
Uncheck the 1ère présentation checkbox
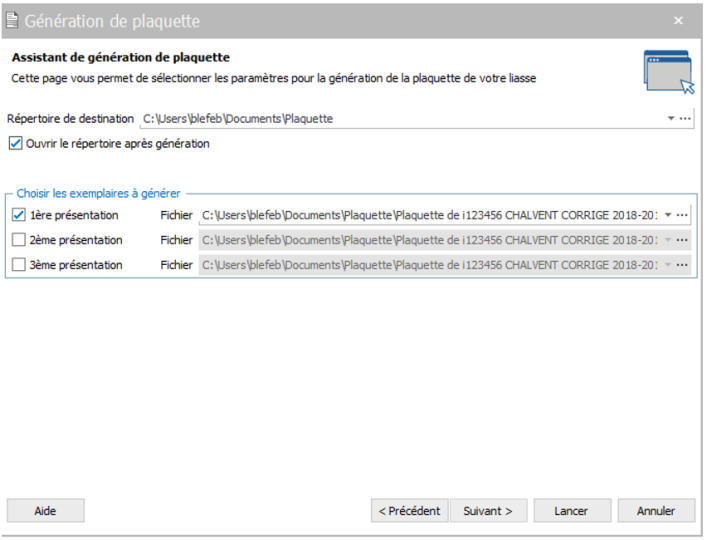(18, 215)
